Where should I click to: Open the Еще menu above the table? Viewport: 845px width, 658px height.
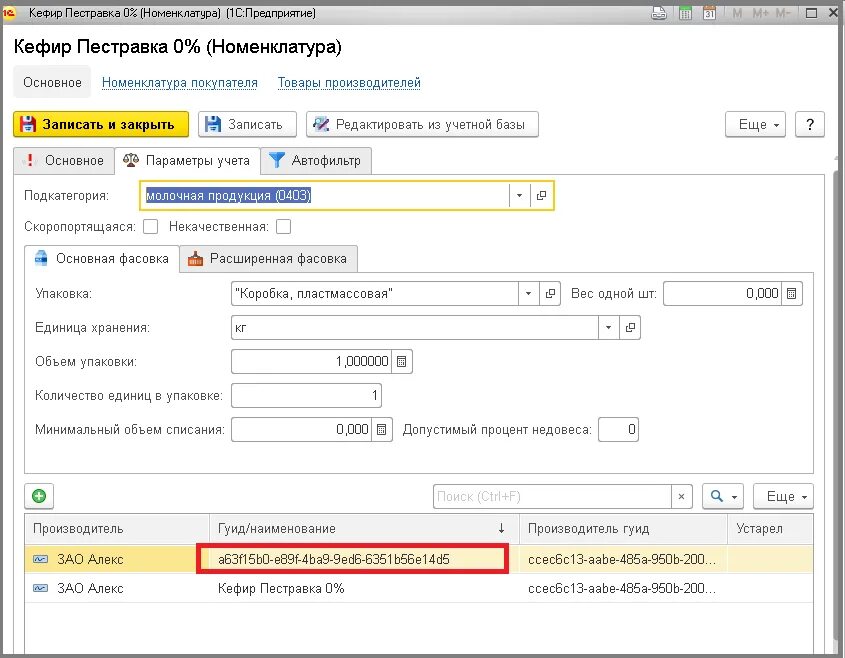[x=783, y=496]
